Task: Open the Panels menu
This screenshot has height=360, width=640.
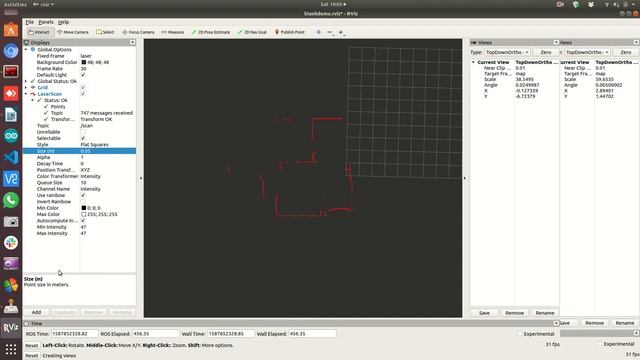Action: click(x=46, y=22)
